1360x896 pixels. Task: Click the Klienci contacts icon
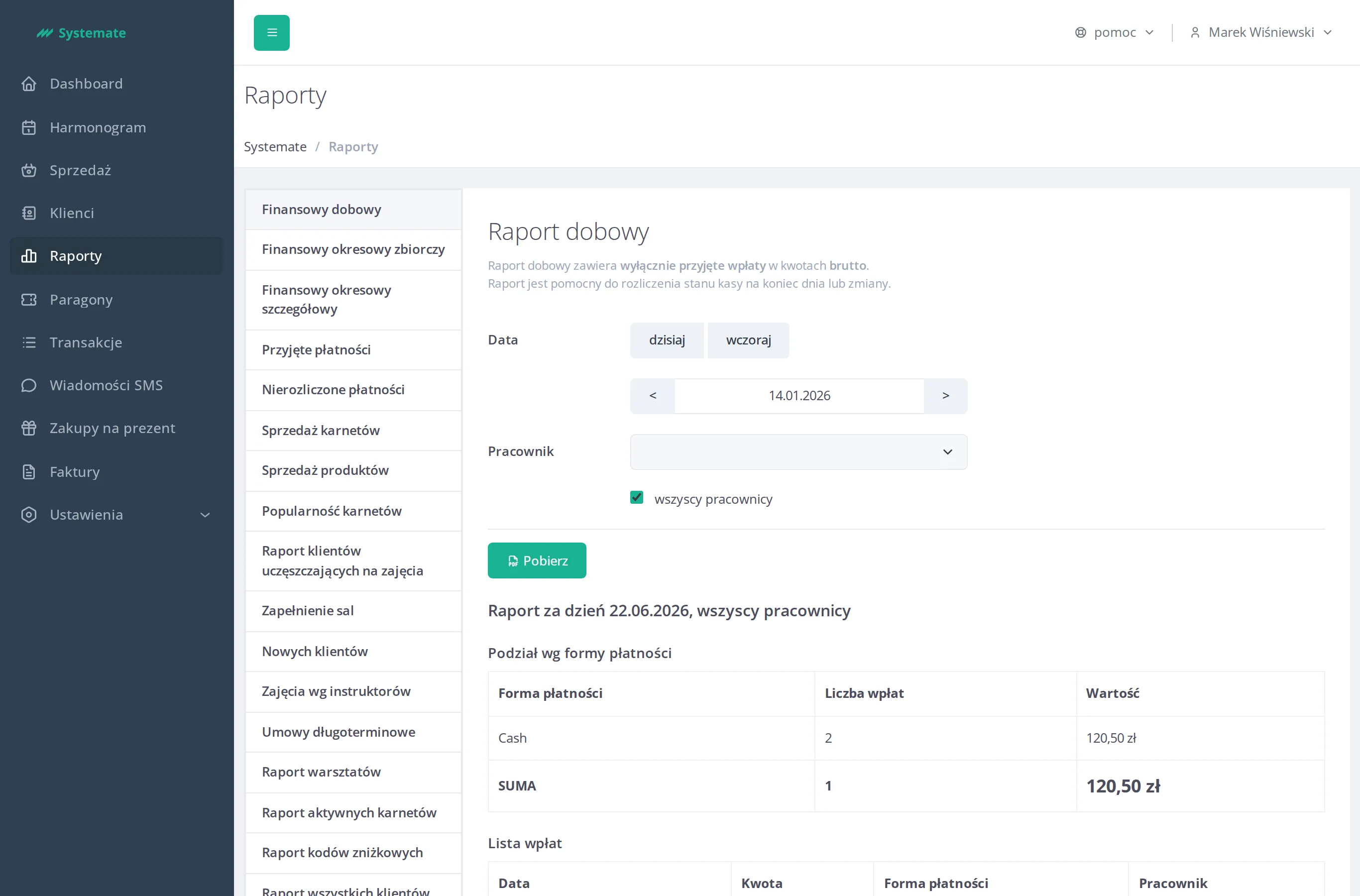click(28, 213)
